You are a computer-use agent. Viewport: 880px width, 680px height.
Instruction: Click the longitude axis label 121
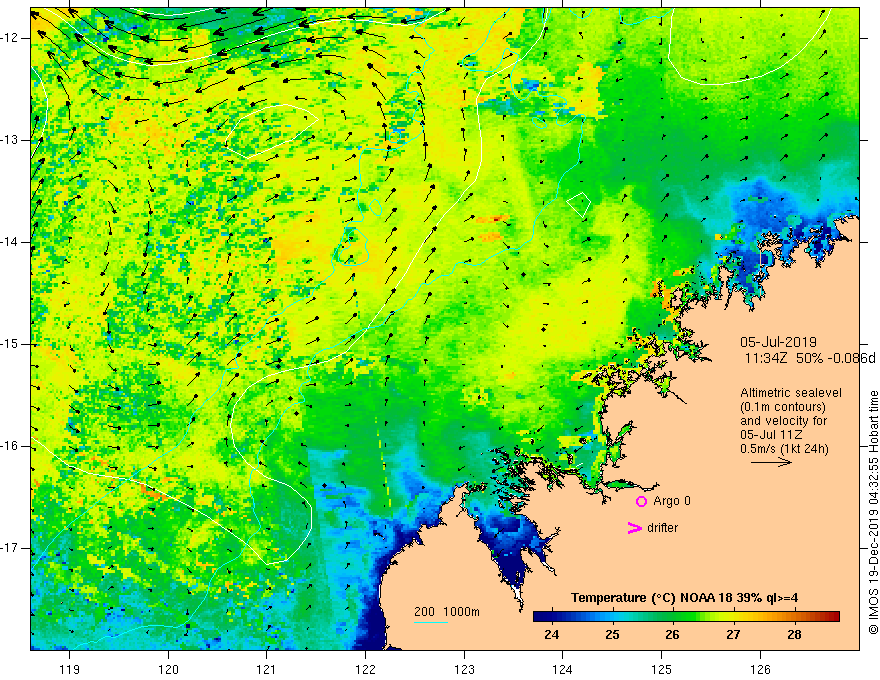[267, 669]
